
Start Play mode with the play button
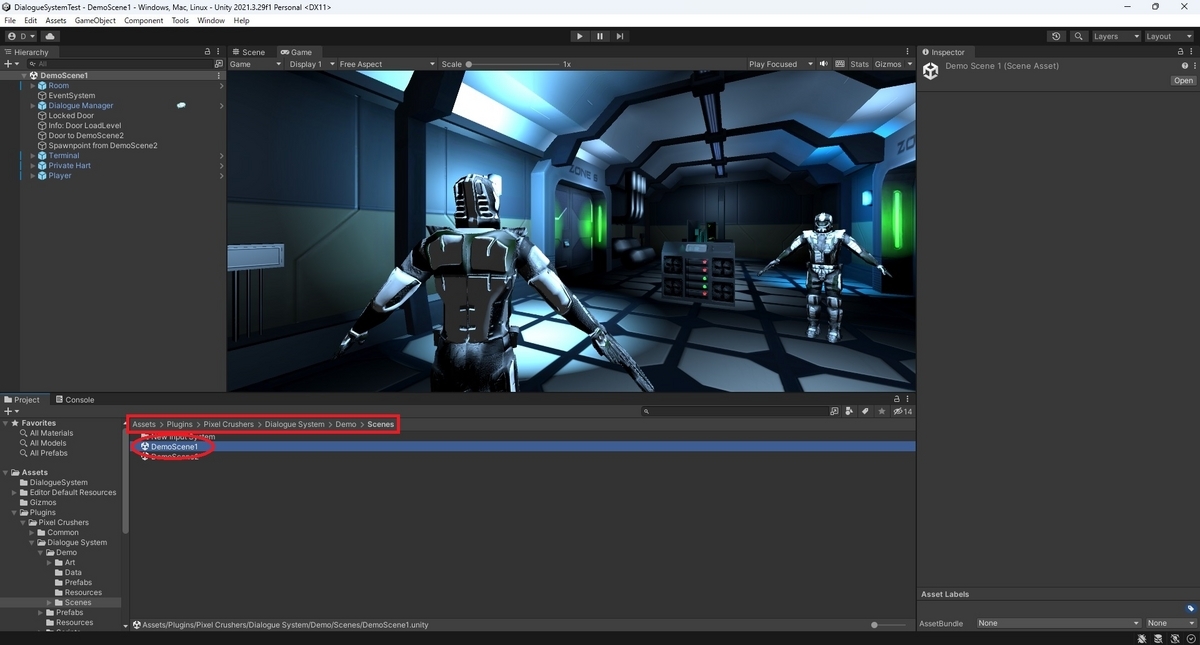click(x=579, y=36)
